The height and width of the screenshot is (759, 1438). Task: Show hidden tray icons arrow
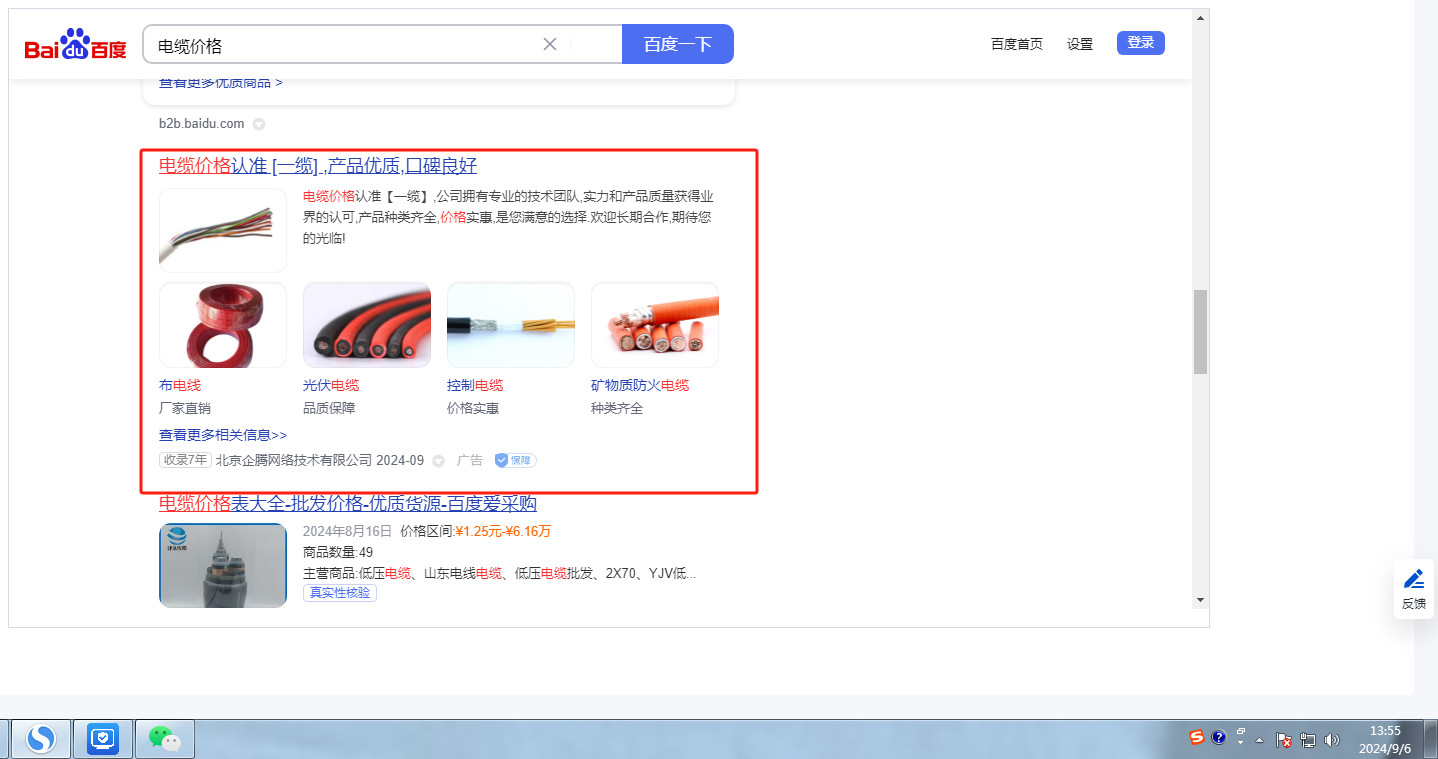pos(1260,740)
